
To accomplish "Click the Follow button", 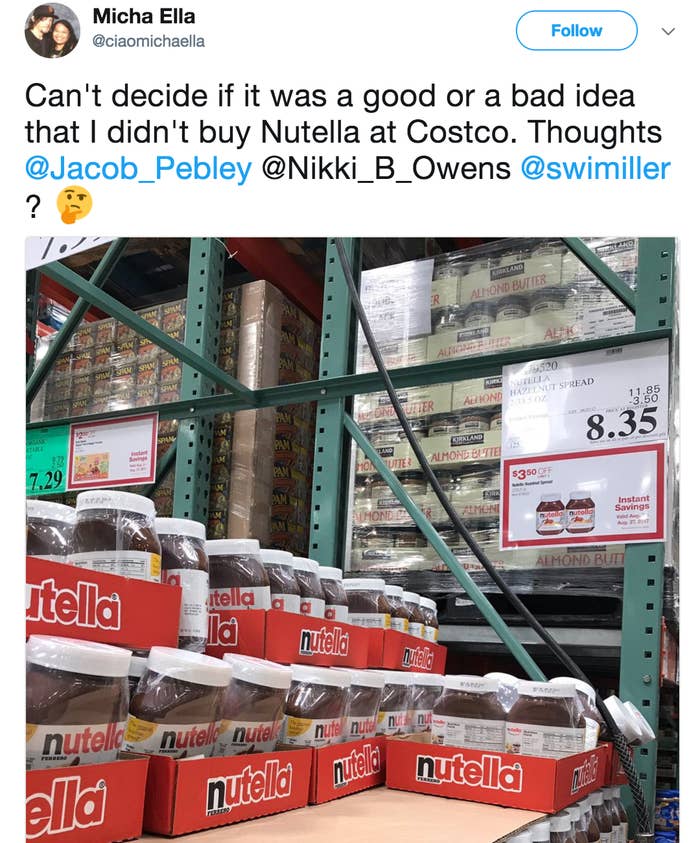I will click(x=576, y=31).
